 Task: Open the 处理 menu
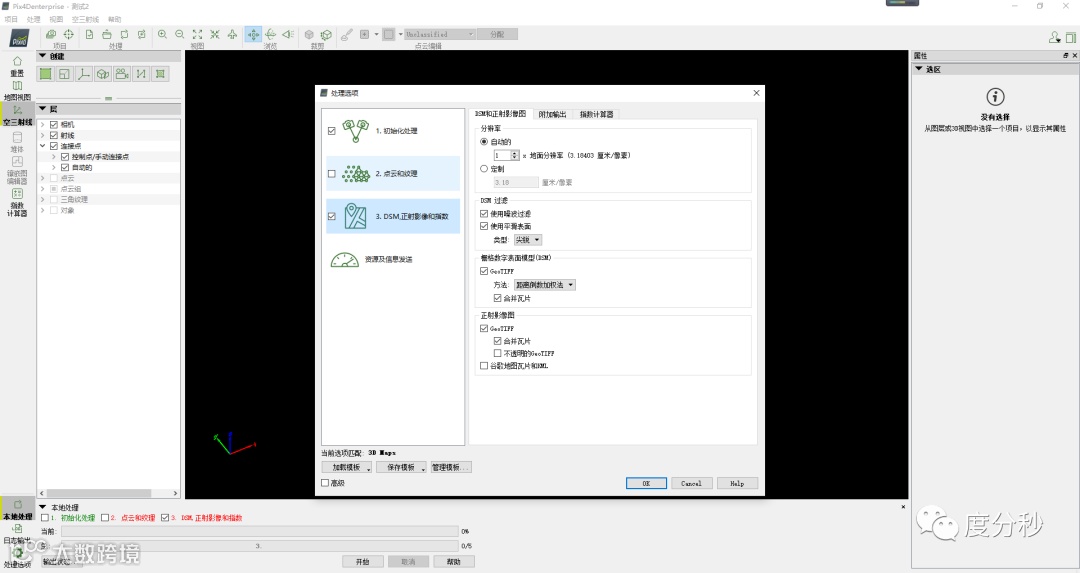coord(33,19)
